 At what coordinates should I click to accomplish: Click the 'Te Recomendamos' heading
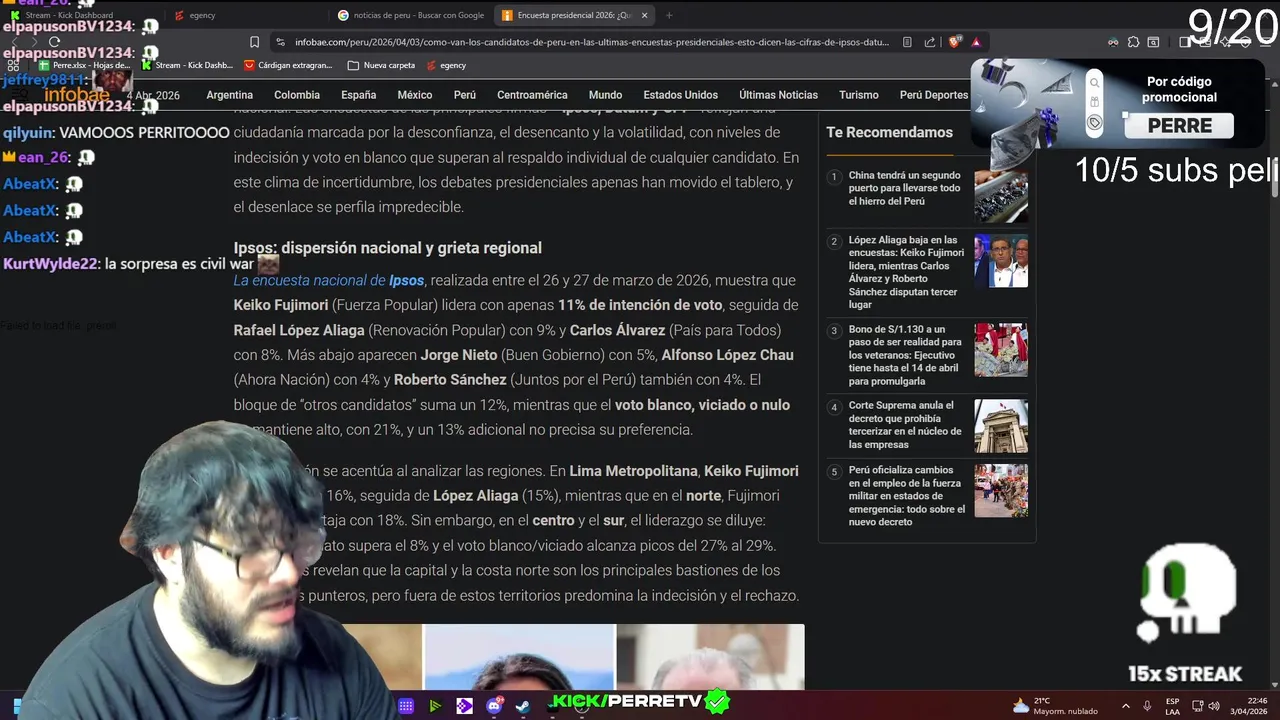[x=889, y=132]
